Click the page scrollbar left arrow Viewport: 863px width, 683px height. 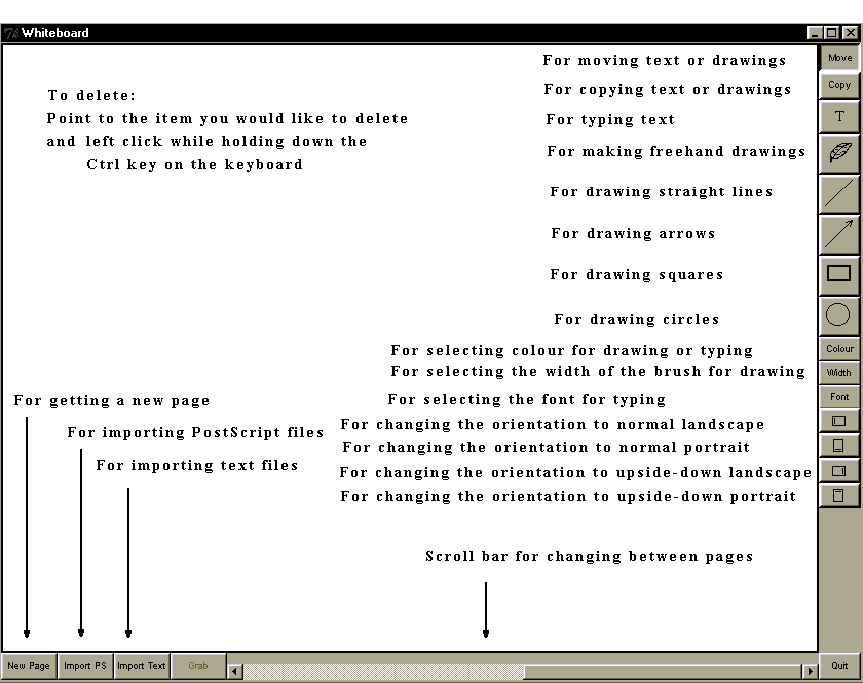tap(235, 671)
